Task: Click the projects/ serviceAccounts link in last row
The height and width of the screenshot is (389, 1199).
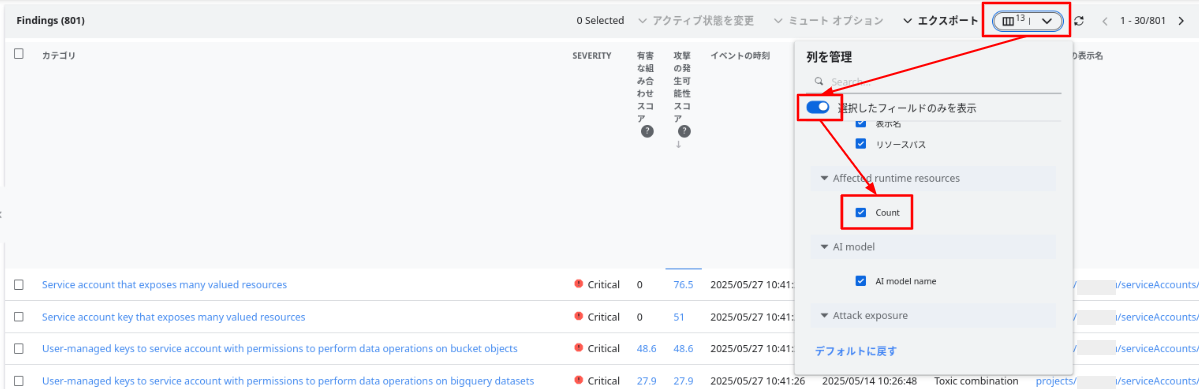Action: (x=1117, y=381)
